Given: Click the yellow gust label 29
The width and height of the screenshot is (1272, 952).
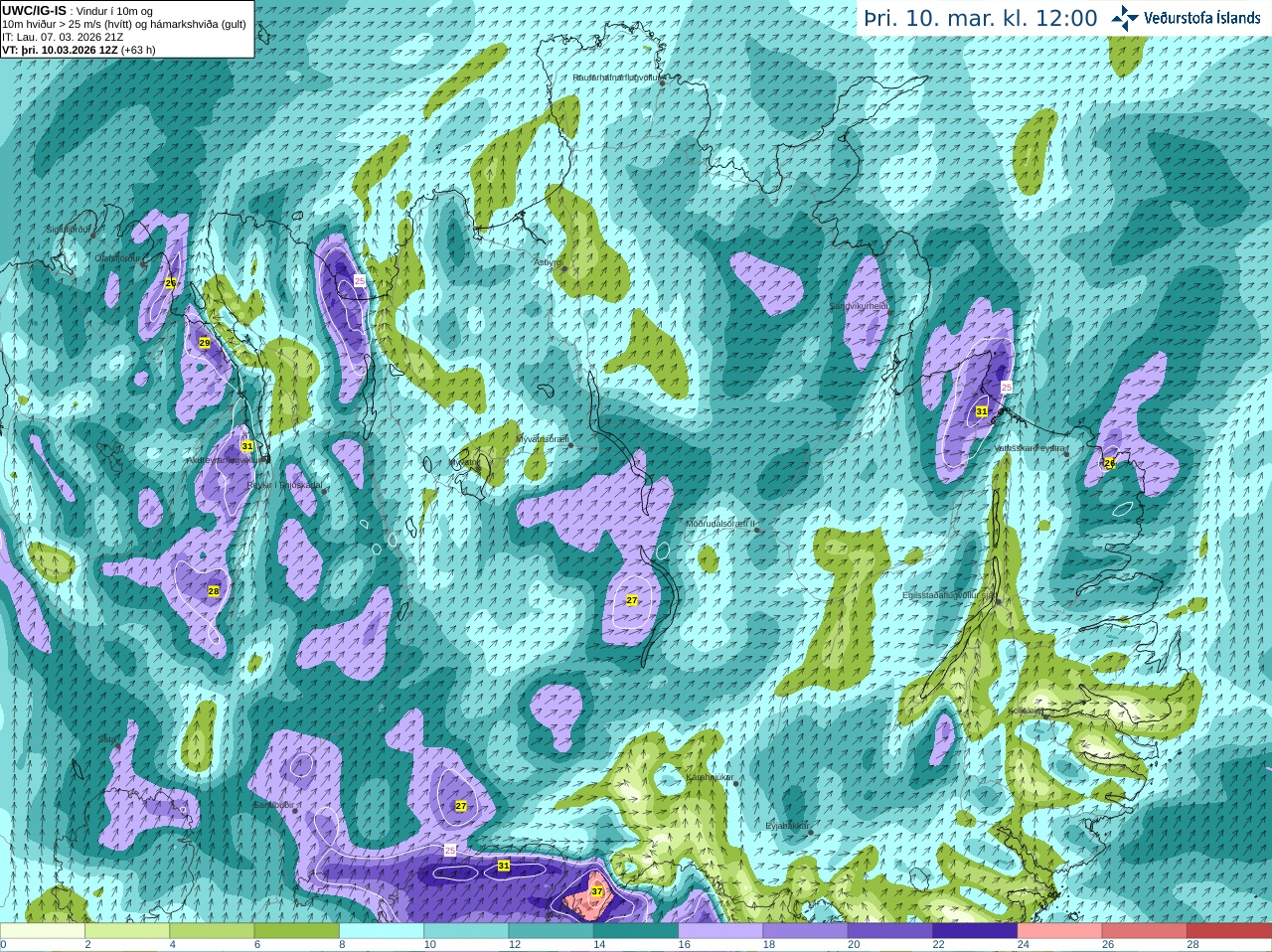Looking at the screenshot, I should (x=205, y=343).
